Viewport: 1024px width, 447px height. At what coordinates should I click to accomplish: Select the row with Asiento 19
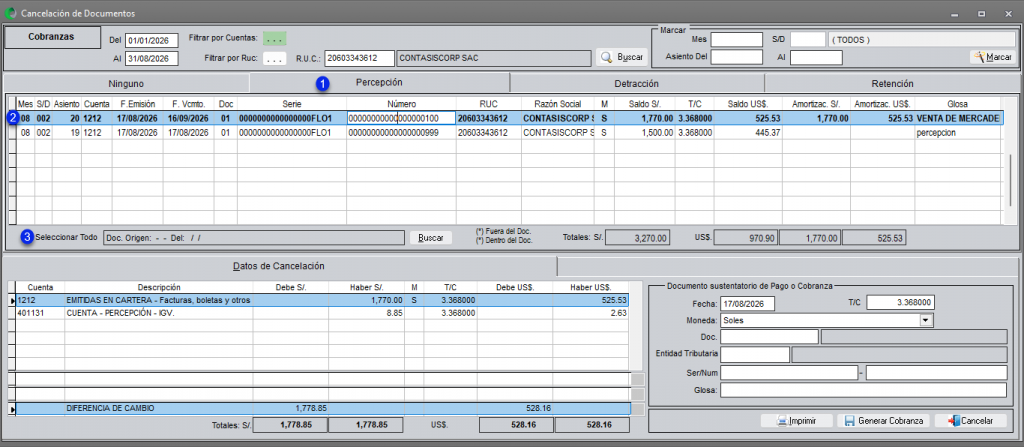tap(509, 133)
